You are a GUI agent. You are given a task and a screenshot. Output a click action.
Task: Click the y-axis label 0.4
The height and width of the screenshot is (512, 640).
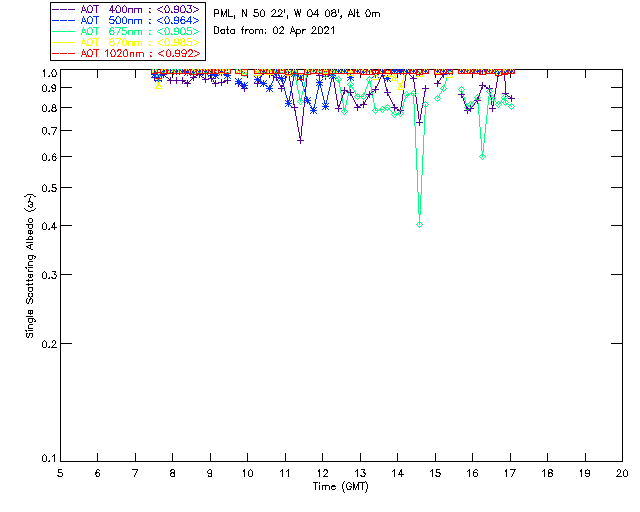pos(49,226)
